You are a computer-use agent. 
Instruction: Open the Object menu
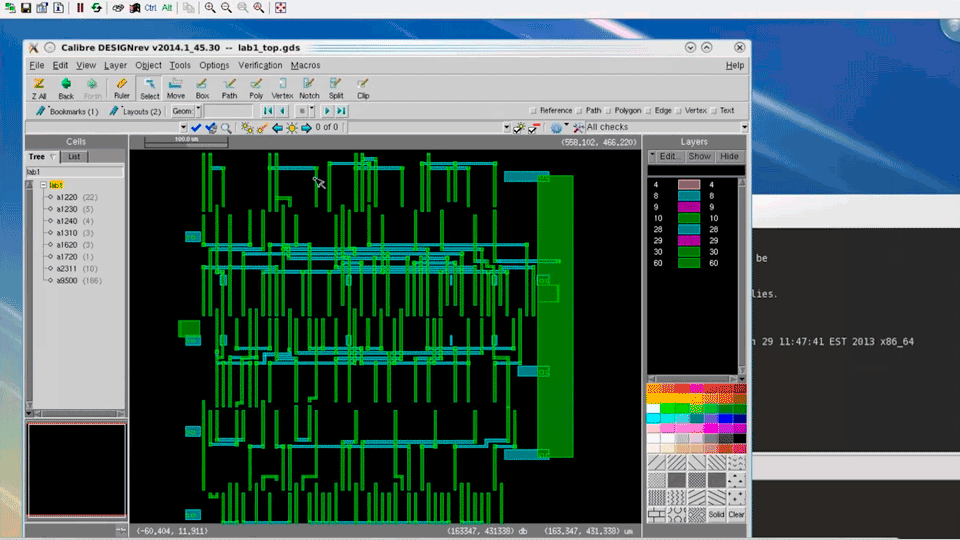tap(148, 65)
